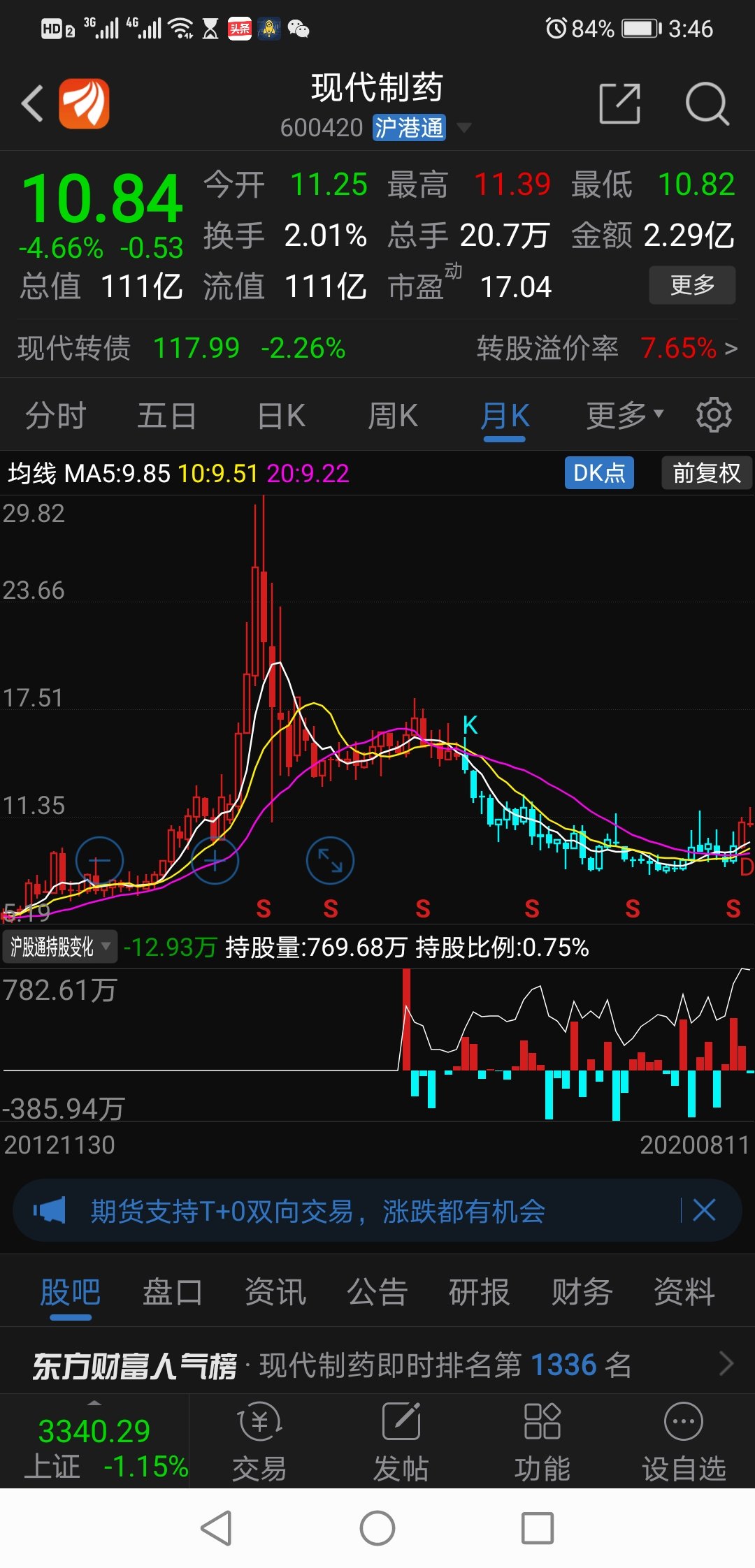Dismiss the 期货 promo banner

pyautogui.click(x=704, y=1210)
